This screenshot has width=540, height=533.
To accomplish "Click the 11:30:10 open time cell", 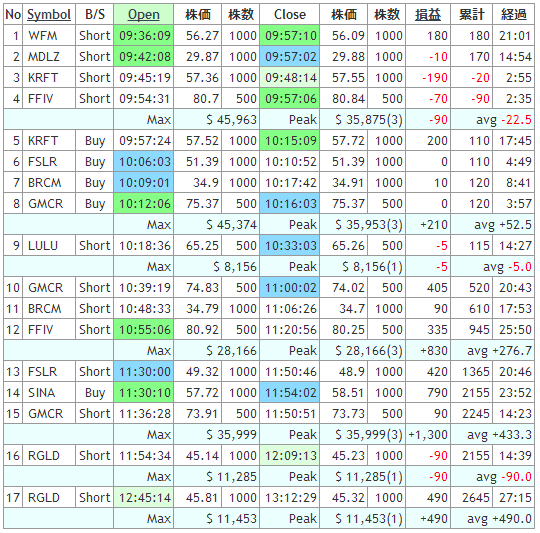I will click(144, 393).
